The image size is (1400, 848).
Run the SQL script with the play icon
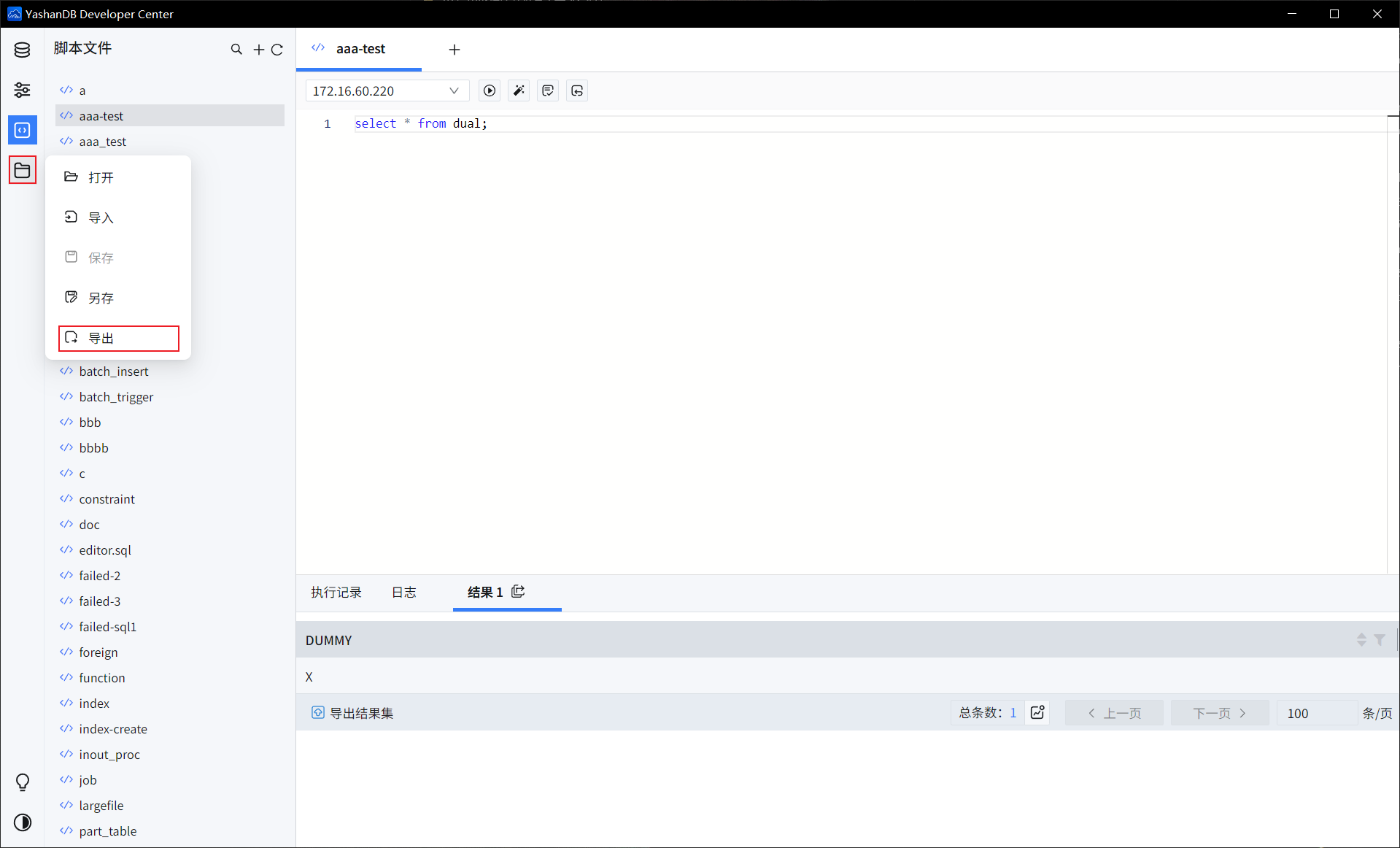(x=489, y=90)
